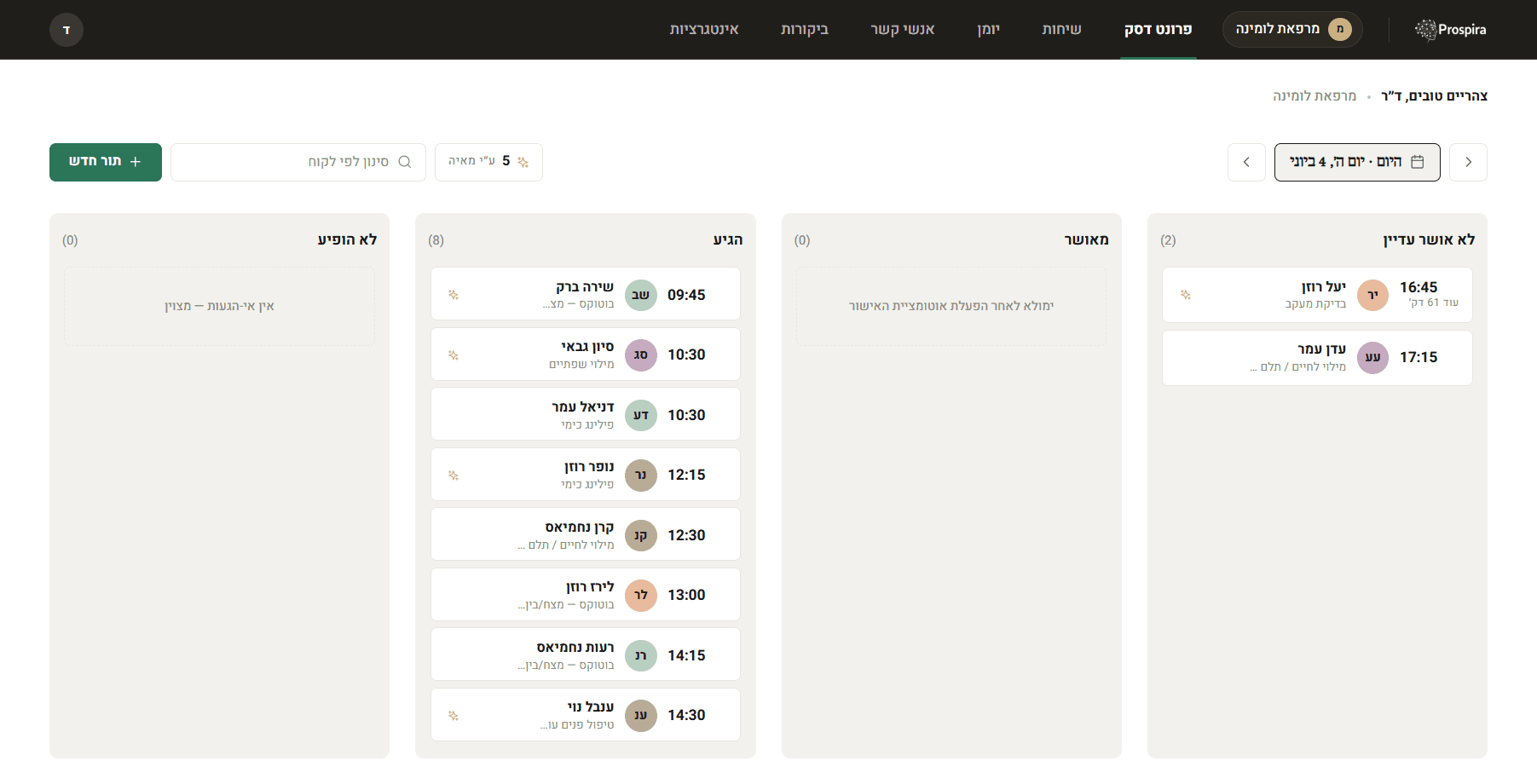
Task: Click the יר avatar of יעל רוזן
Action: click(x=1372, y=295)
